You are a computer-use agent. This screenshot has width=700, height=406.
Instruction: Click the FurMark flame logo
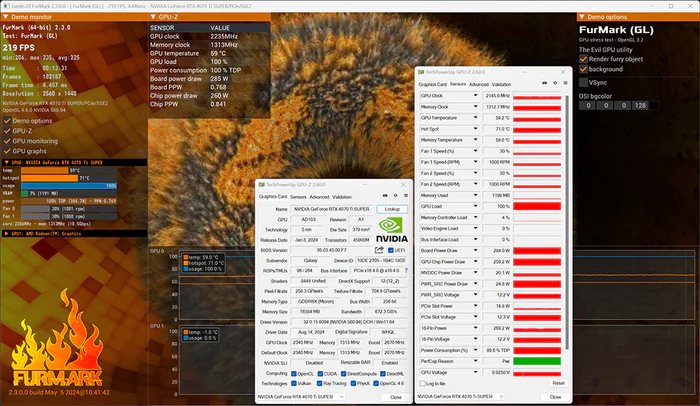[x=57, y=339]
